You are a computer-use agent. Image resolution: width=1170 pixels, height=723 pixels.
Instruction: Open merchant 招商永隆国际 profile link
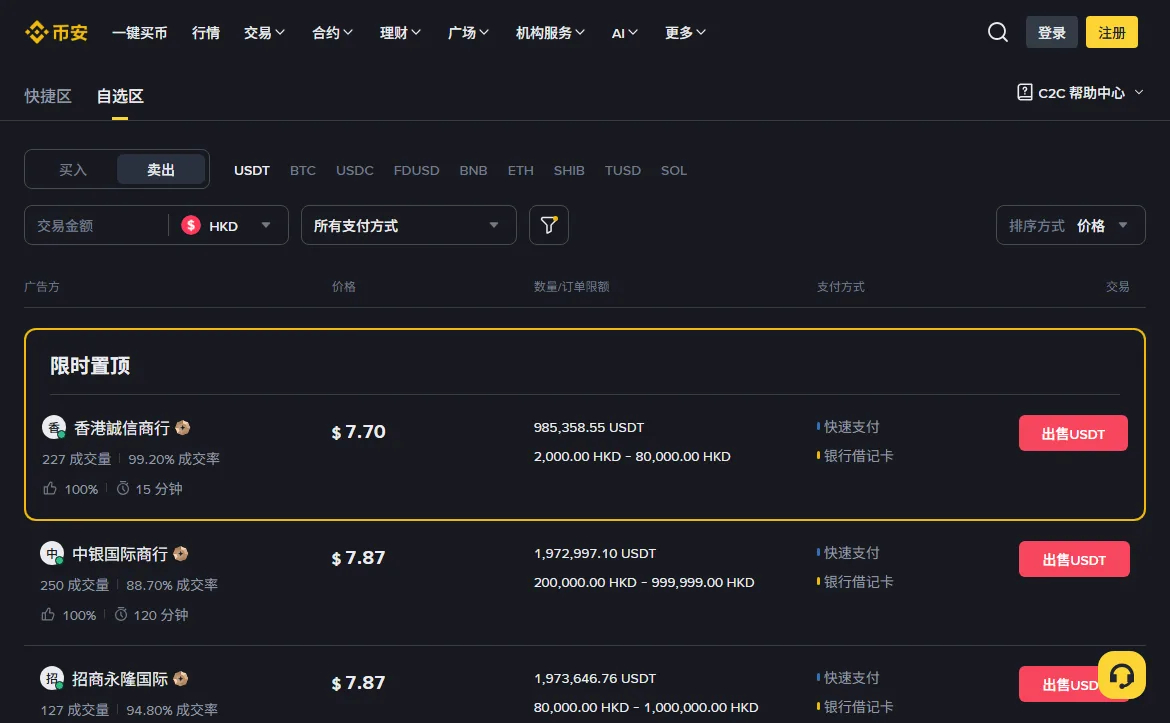[119, 678]
